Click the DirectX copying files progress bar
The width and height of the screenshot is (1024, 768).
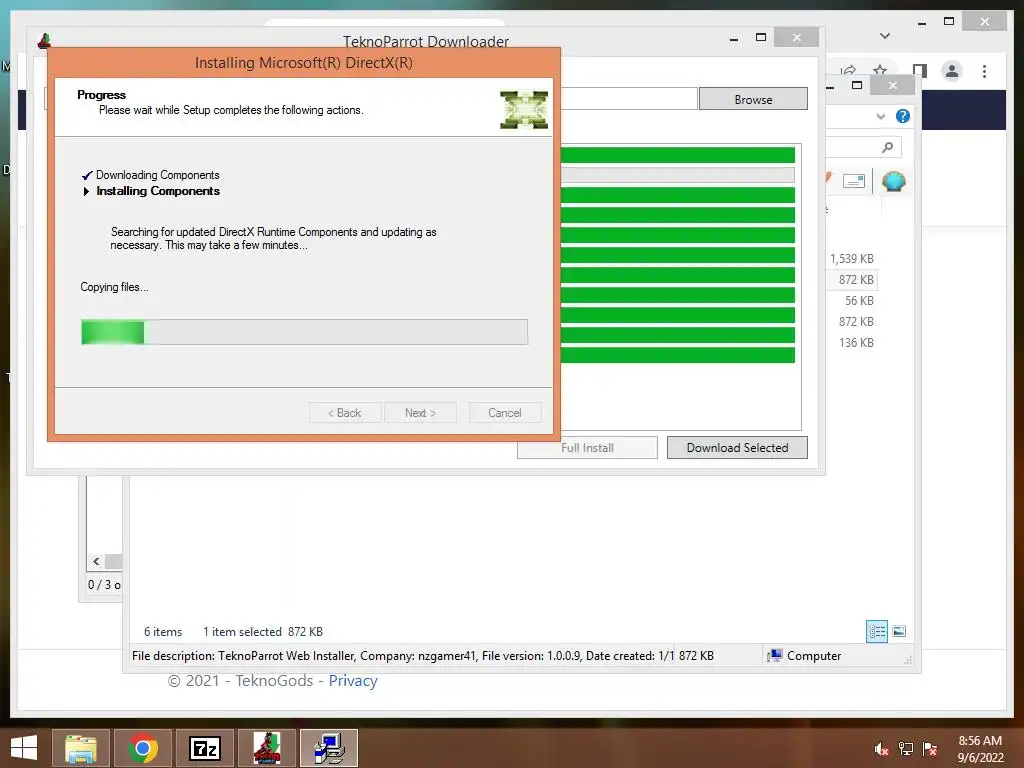coord(304,332)
